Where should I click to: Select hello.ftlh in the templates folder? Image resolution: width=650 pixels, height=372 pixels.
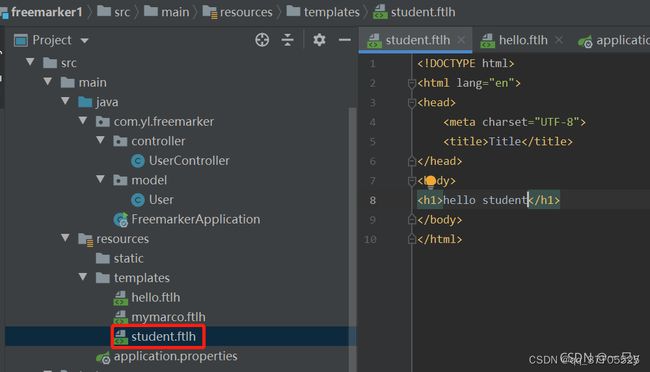click(156, 298)
